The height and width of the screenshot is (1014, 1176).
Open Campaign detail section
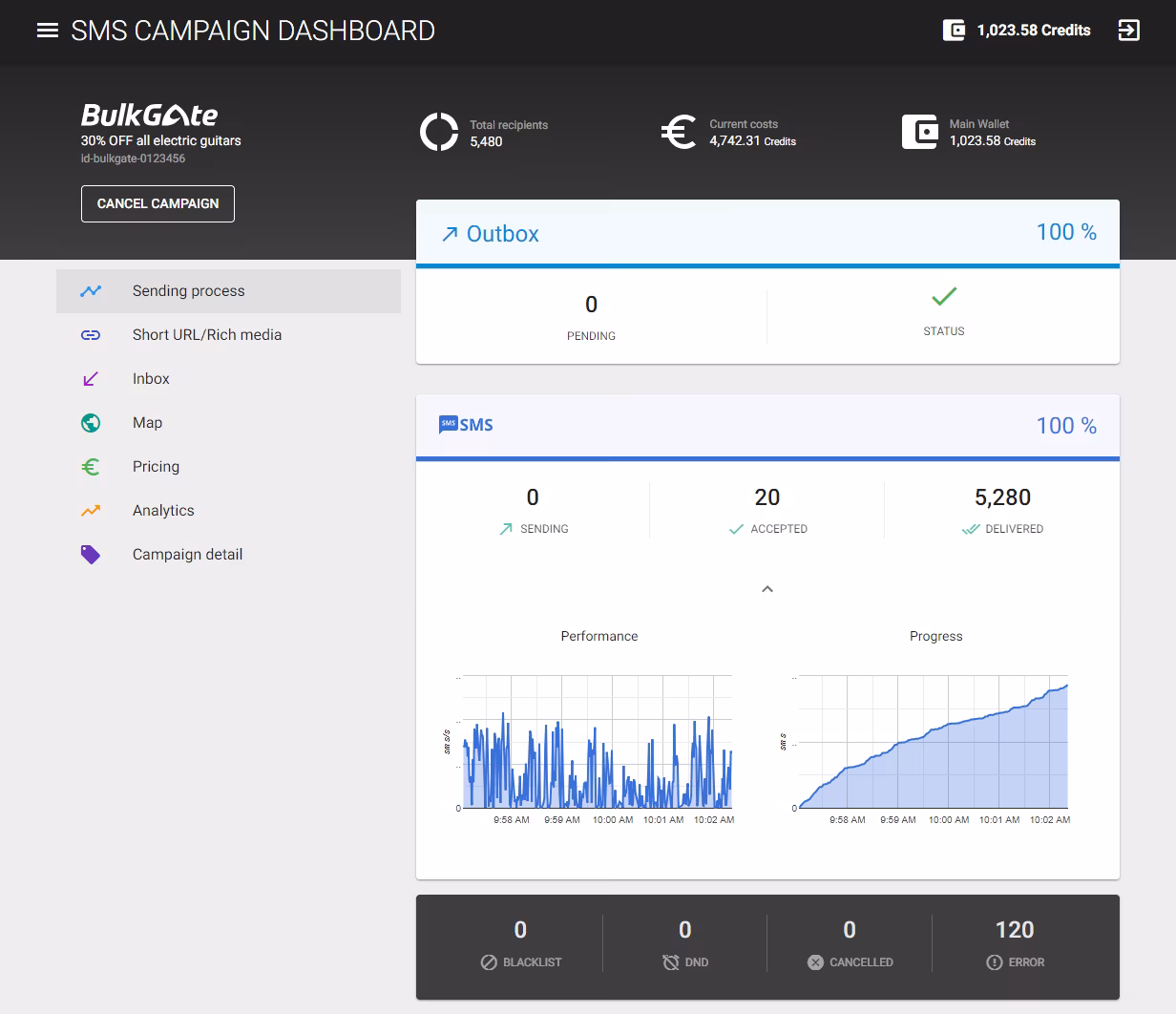(228, 555)
